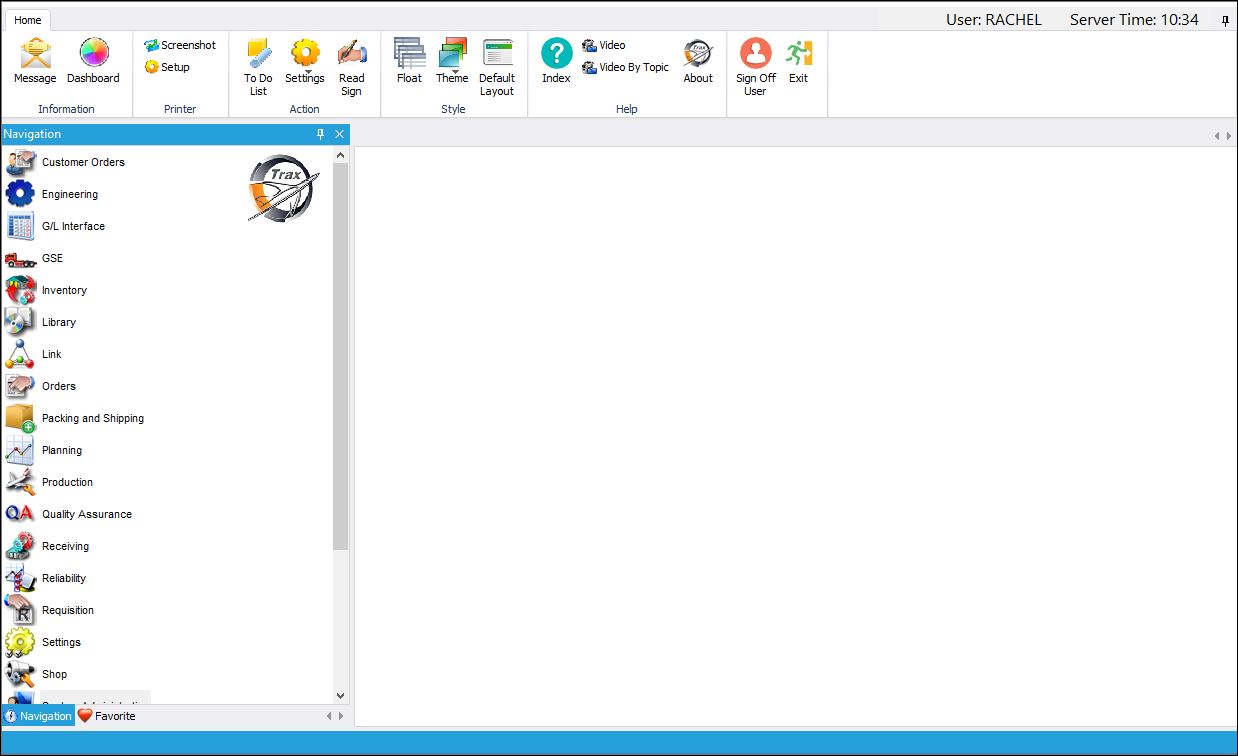Open the printer Setup option
Image resolution: width=1238 pixels, height=756 pixels.
click(167, 67)
